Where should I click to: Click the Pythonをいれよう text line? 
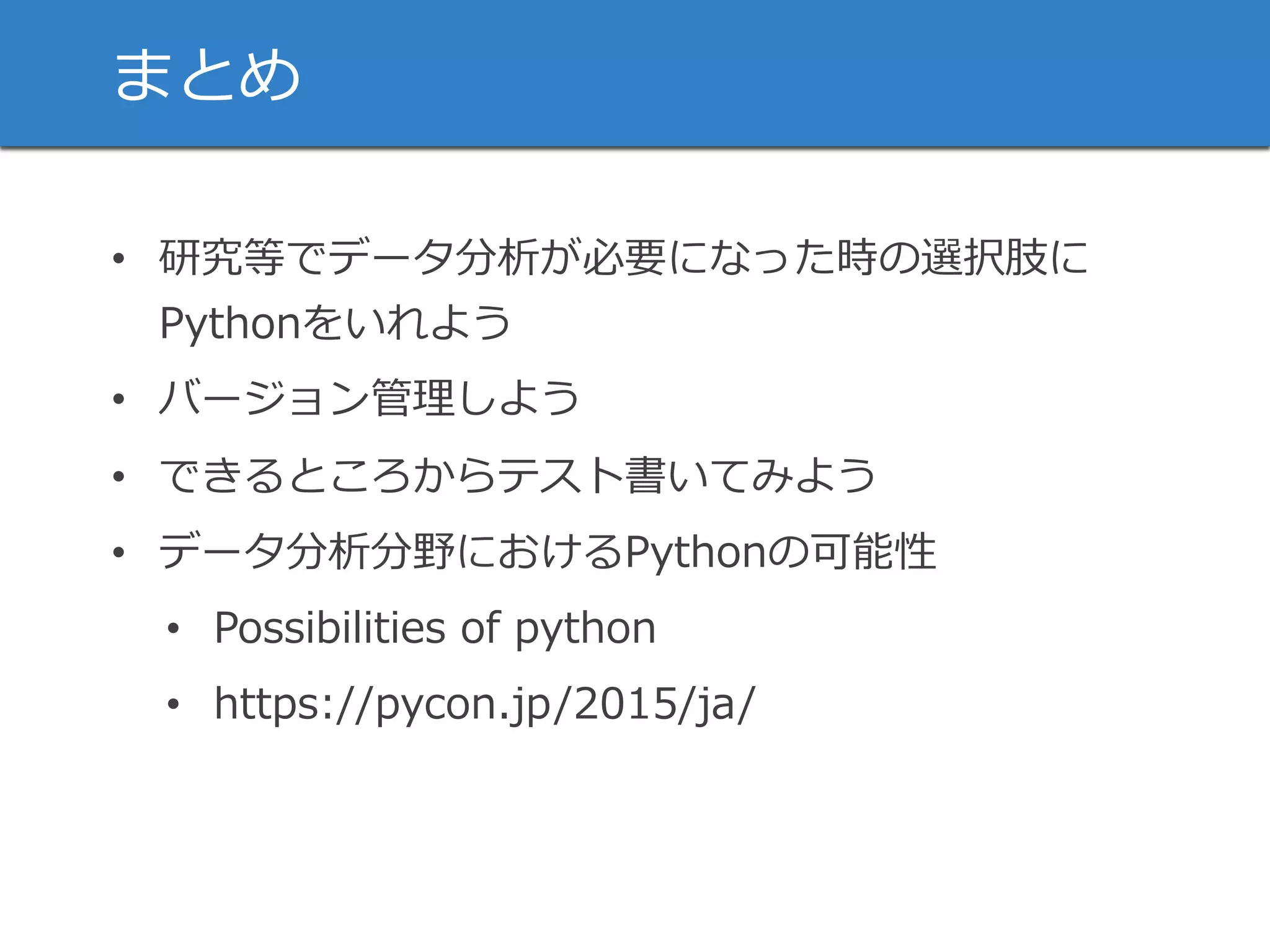[x=335, y=323]
